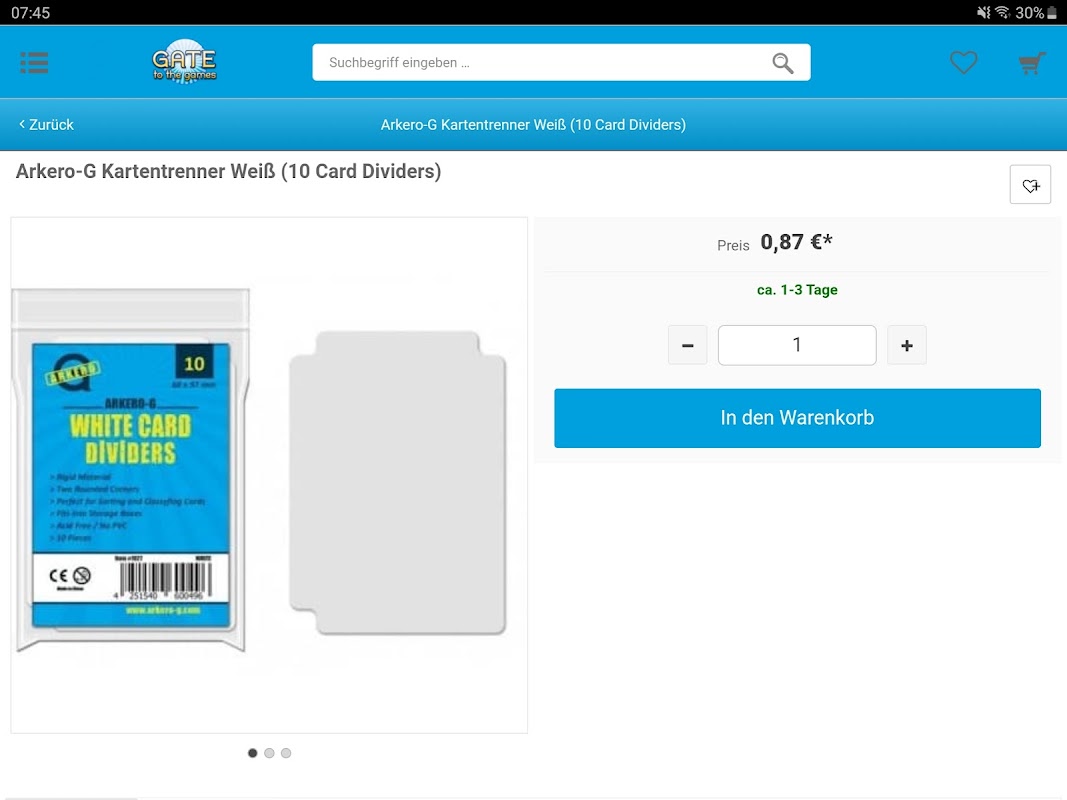Screen dimensions: 1067x800
Task: Tap the Arkero-G Kartentrenner Weiß heading below the bar
Action: tap(229, 171)
